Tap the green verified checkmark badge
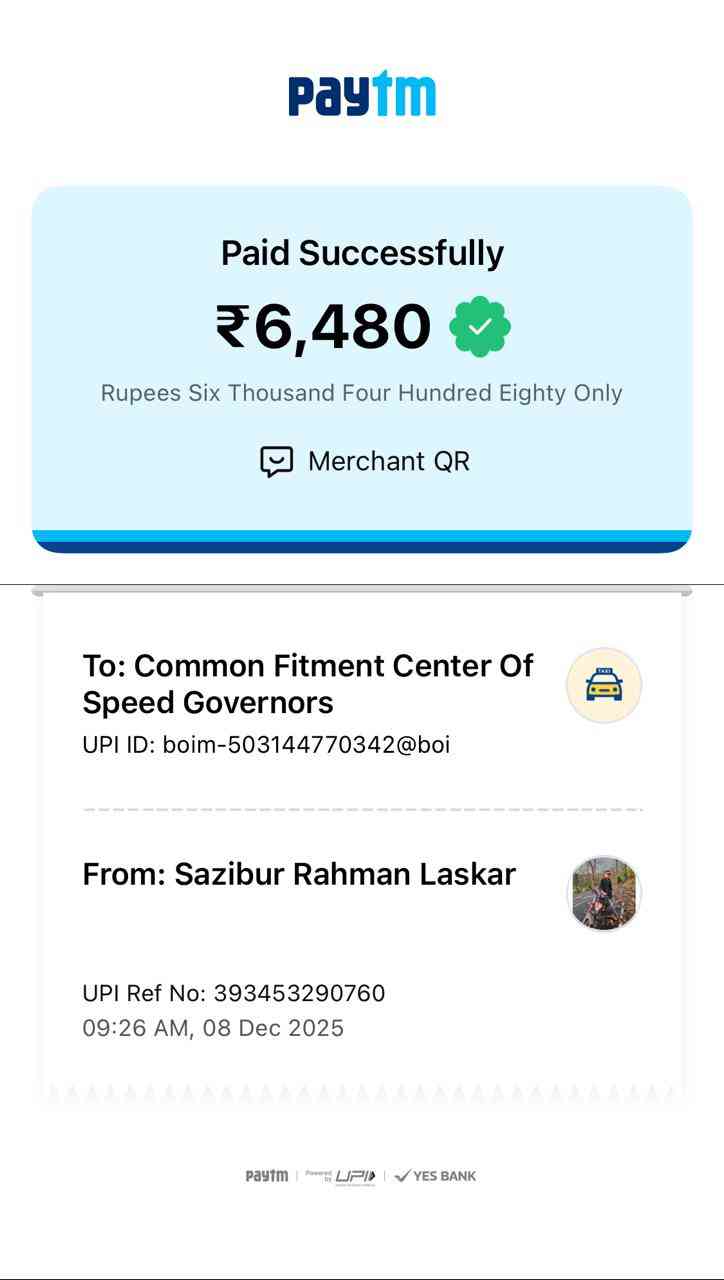This screenshot has width=724, height=1280. point(480,326)
